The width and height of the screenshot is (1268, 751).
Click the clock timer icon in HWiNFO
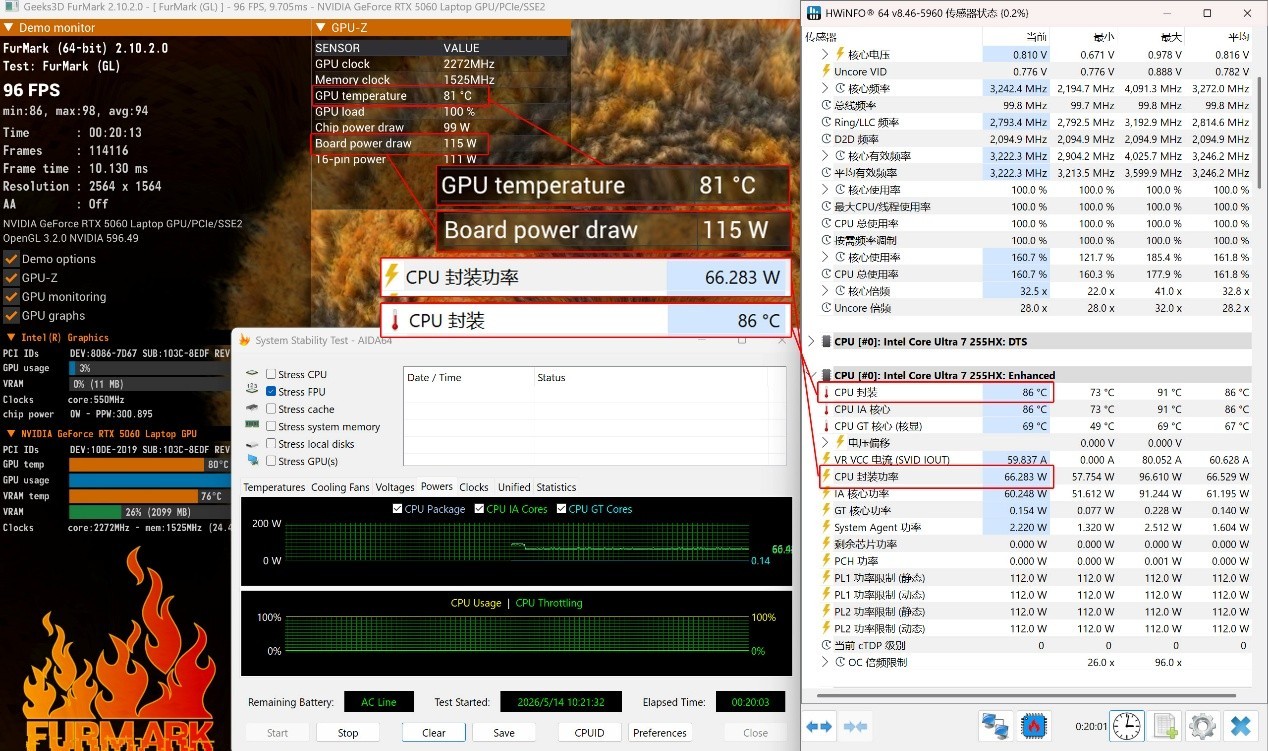[1127, 726]
